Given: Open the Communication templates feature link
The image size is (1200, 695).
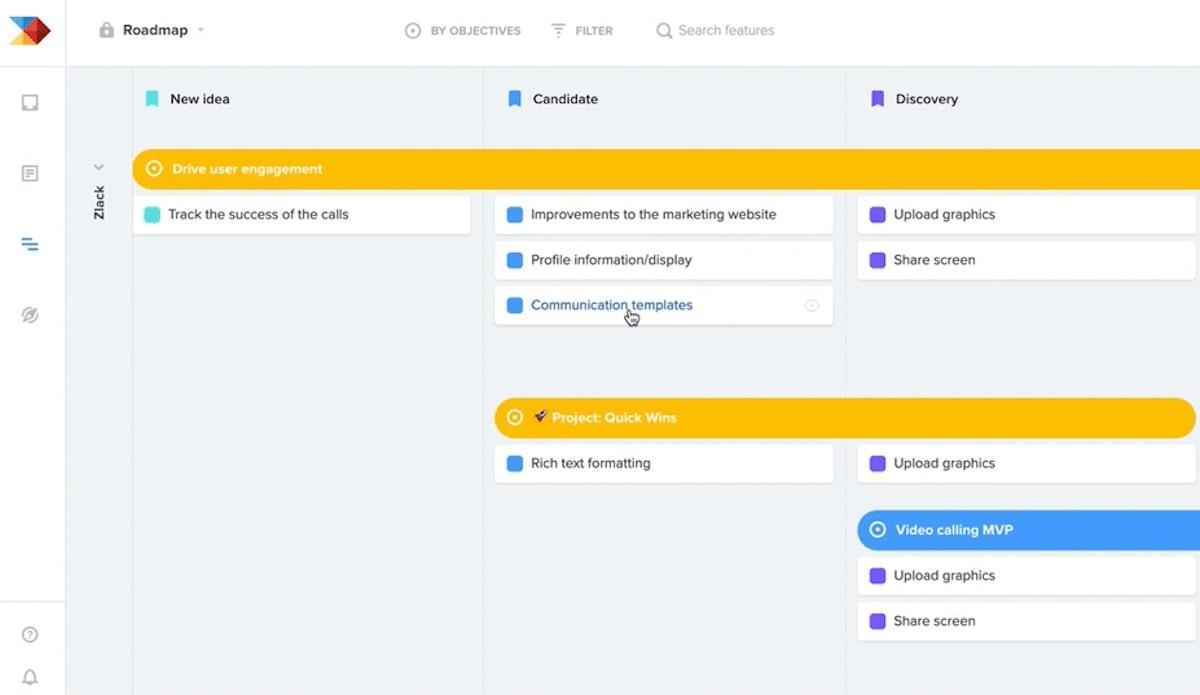Looking at the screenshot, I should click(611, 305).
